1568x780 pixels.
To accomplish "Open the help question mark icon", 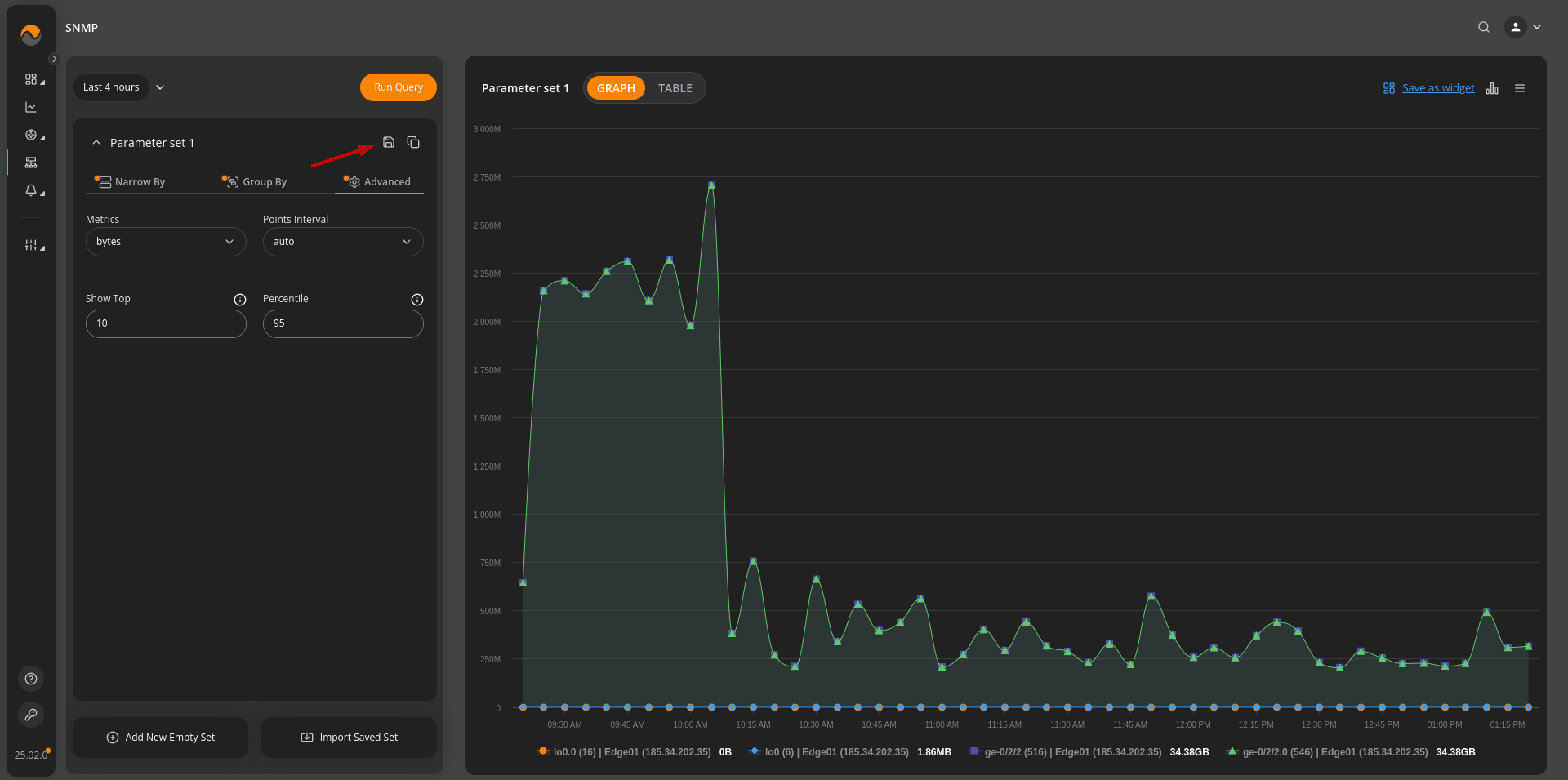I will coord(31,679).
